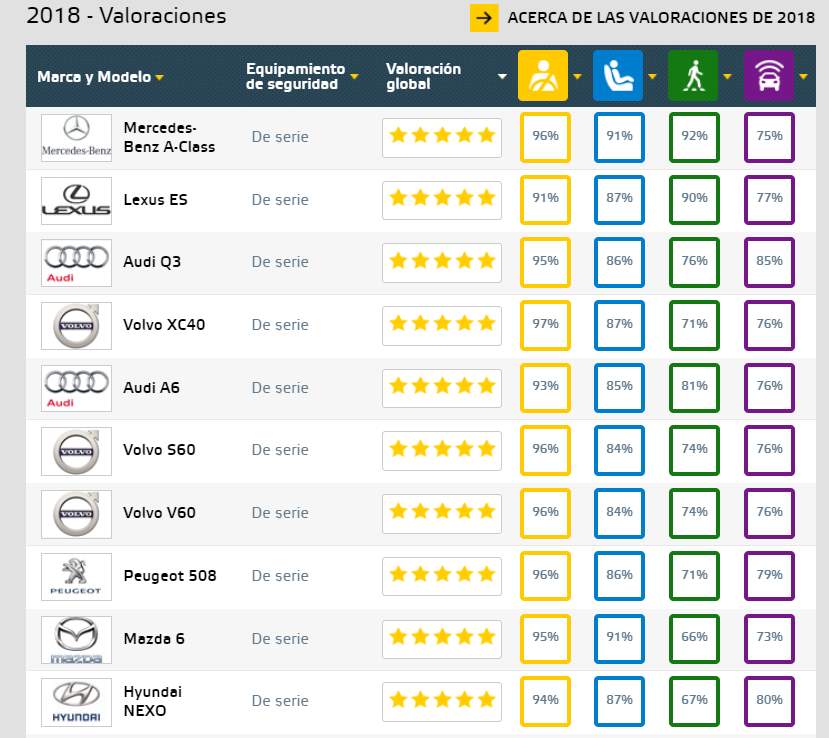The image size is (829, 738).
Task: Click the Peugeot lion logo
Action: (x=77, y=577)
